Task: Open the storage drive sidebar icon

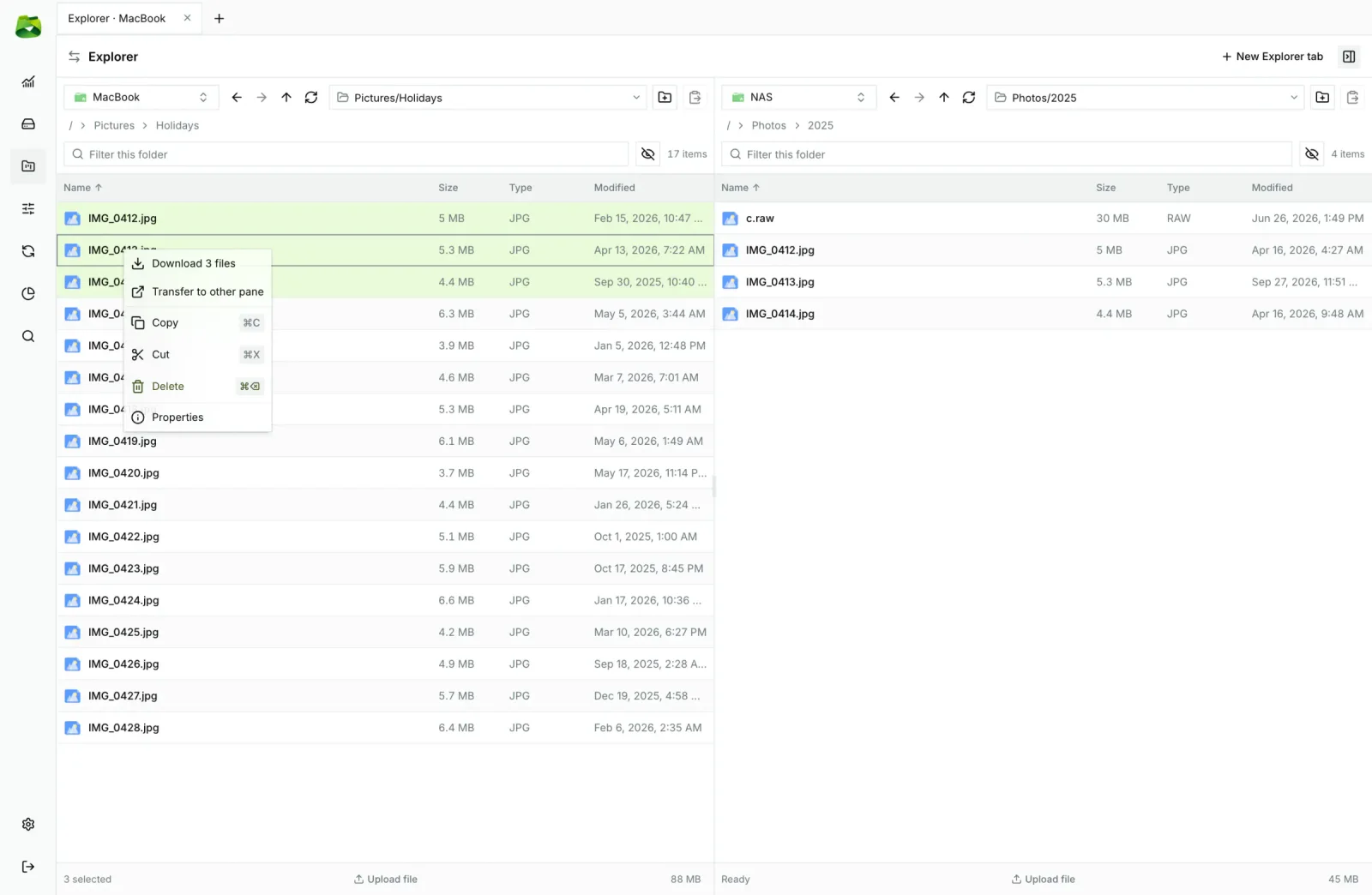Action: pos(28,124)
